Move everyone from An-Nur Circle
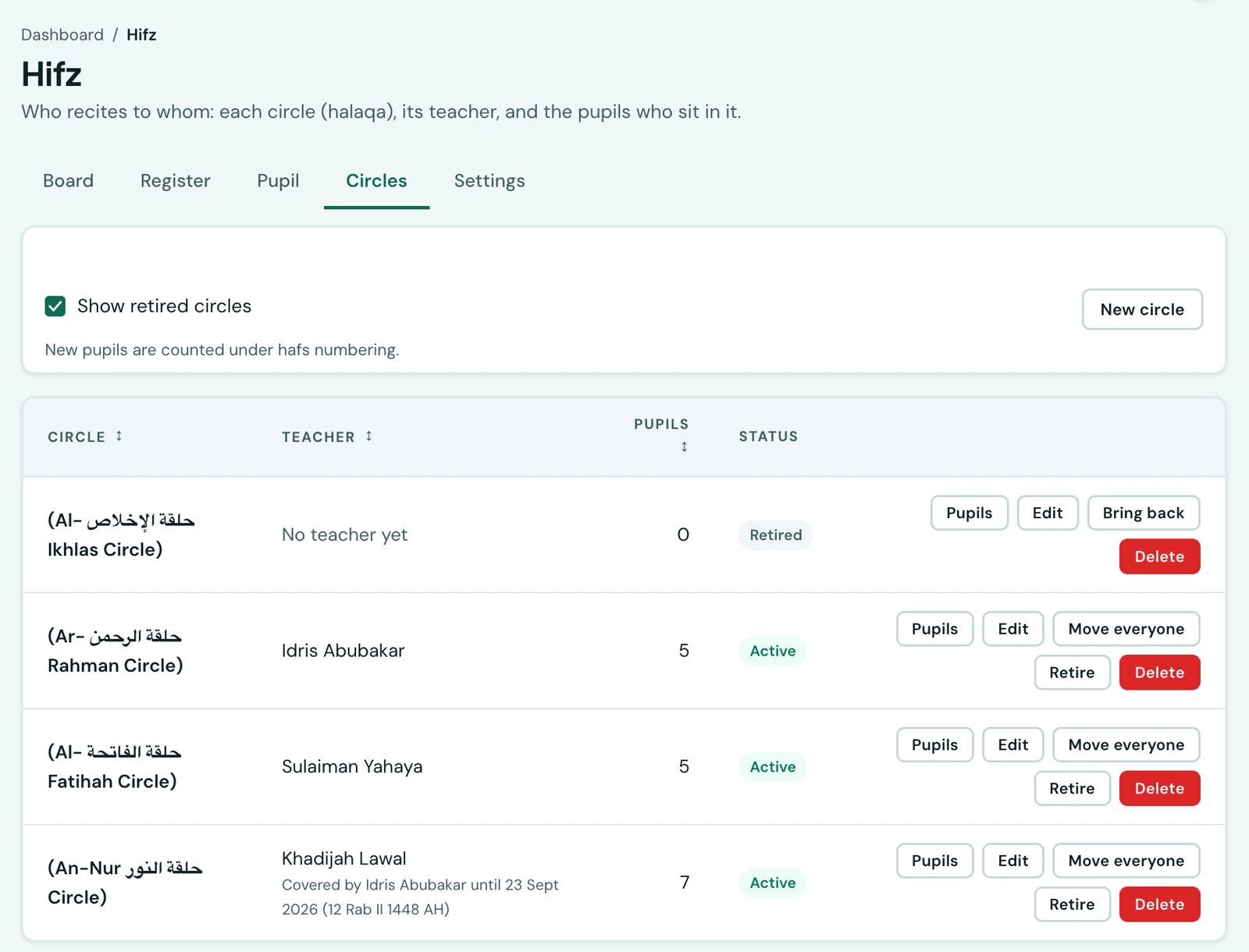Viewport: 1249px width, 952px height. click(x=1126, y=861)
